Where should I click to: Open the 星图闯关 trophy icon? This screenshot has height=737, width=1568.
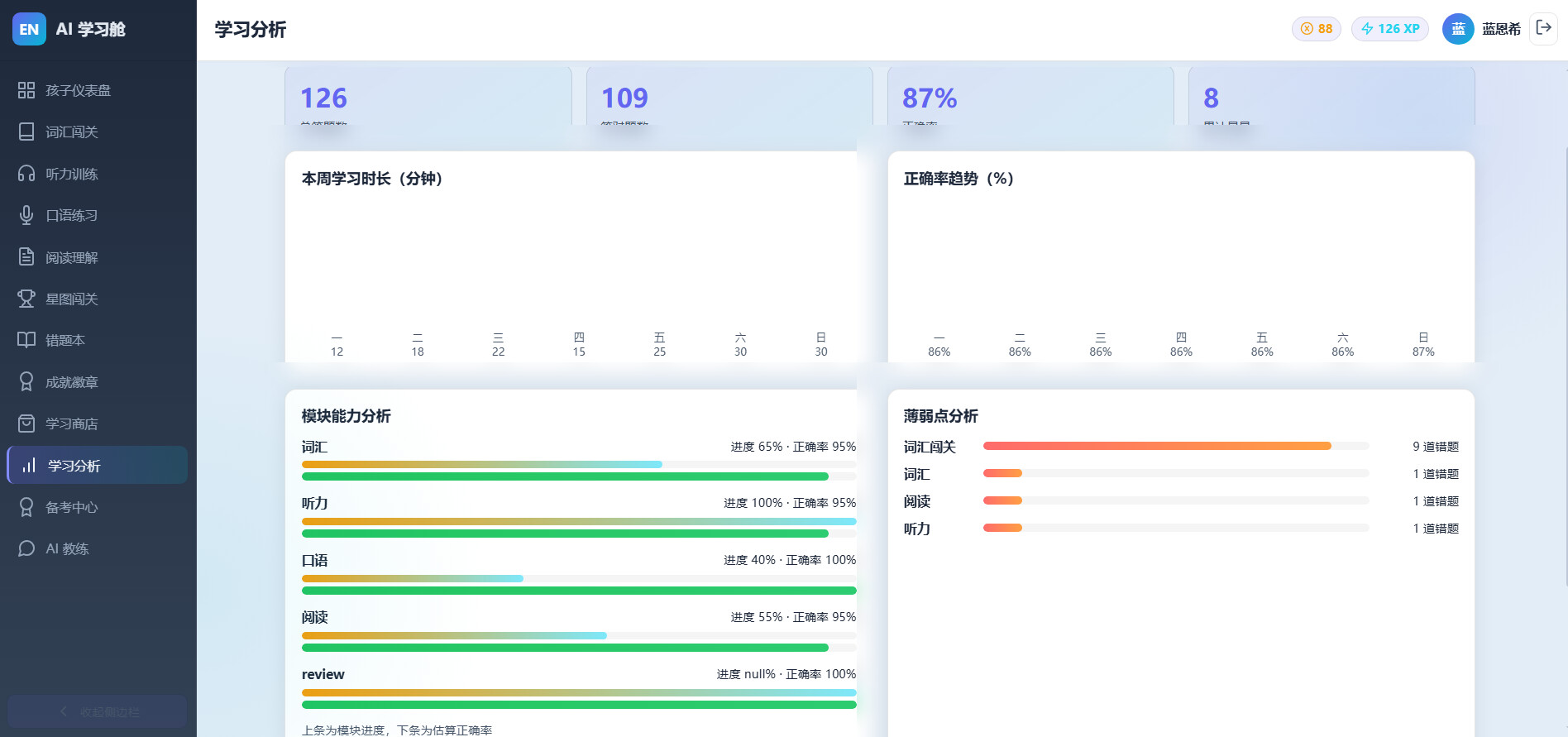click(x=26, y=299)
